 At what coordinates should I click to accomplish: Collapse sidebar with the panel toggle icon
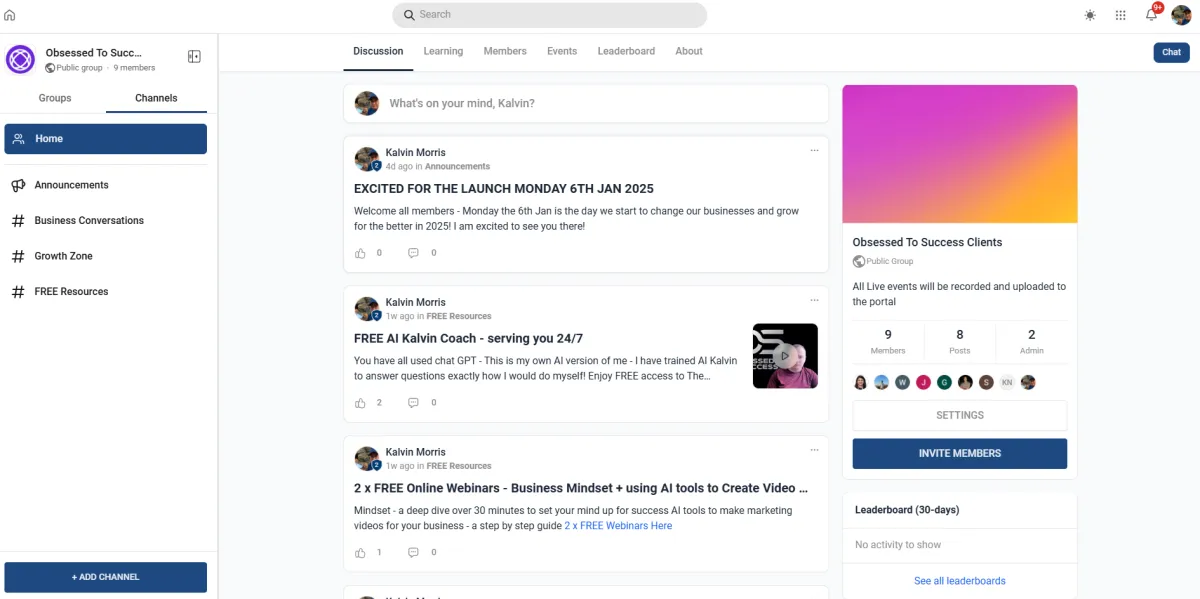point(194,57)
